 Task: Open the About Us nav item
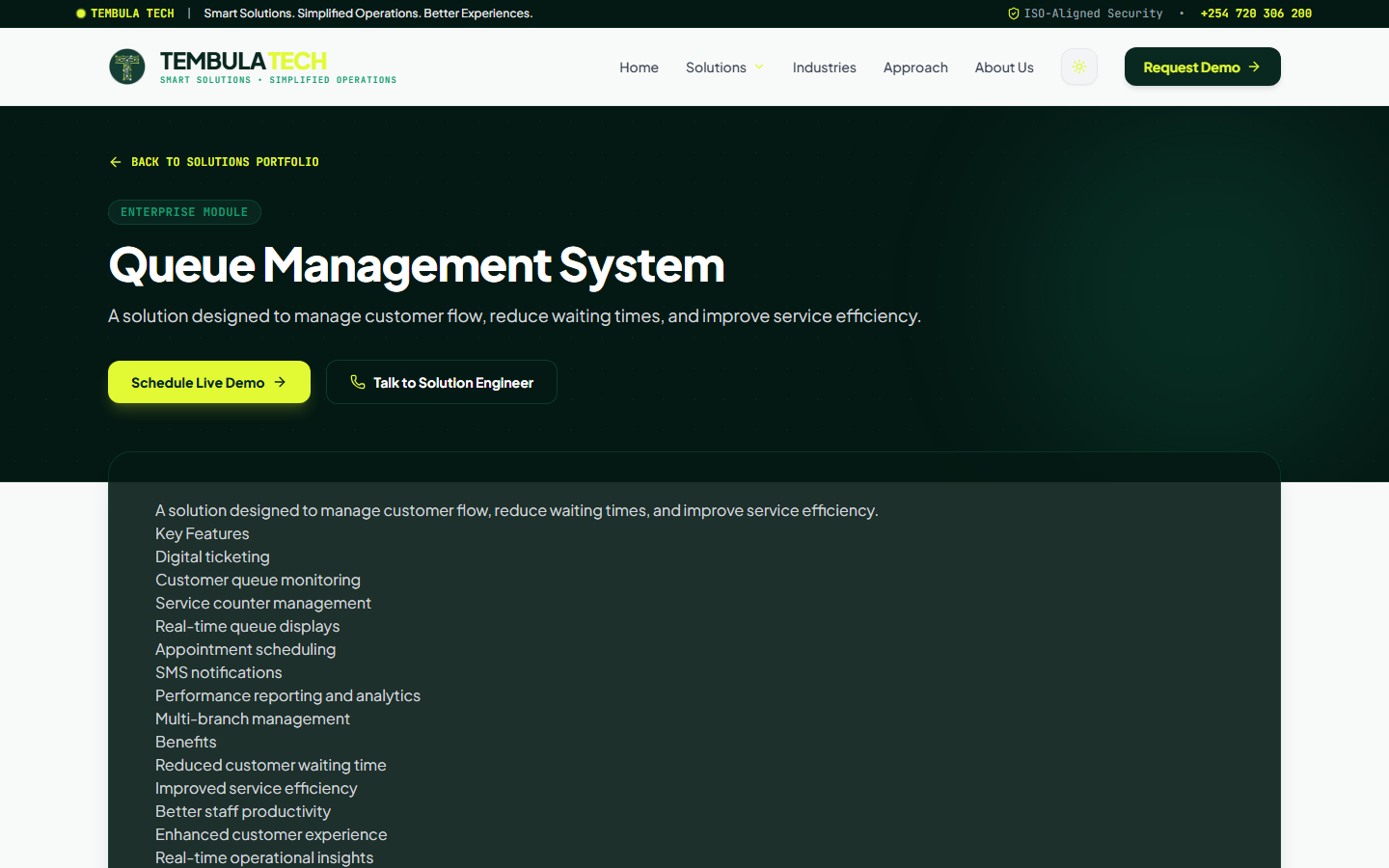click(1004, 68)
